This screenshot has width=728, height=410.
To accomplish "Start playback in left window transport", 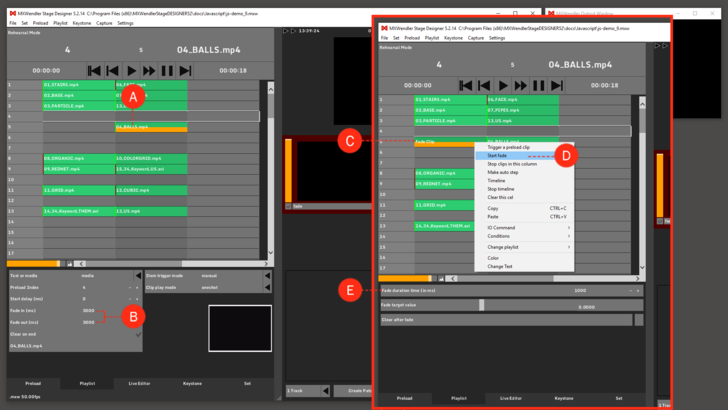I will pos(131,71).
